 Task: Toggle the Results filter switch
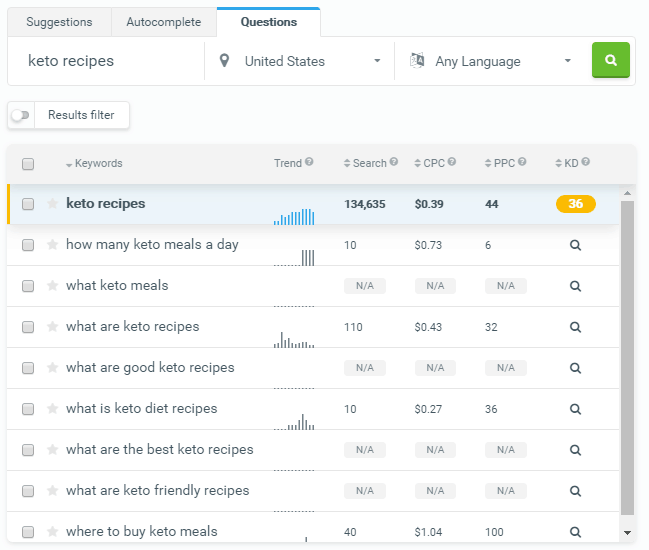point(20,116)
